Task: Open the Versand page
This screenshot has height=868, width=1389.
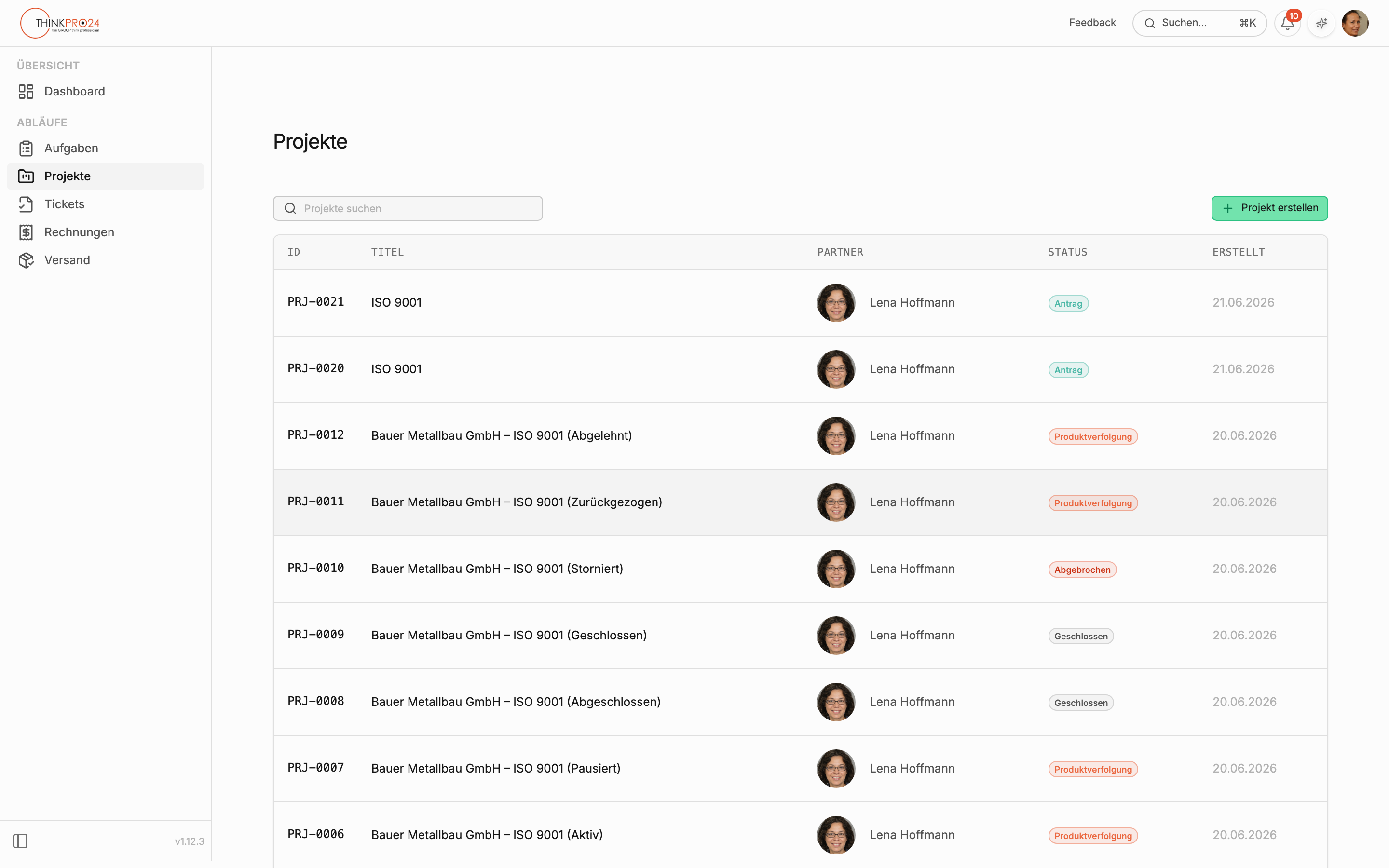Action: coord(106,260)
